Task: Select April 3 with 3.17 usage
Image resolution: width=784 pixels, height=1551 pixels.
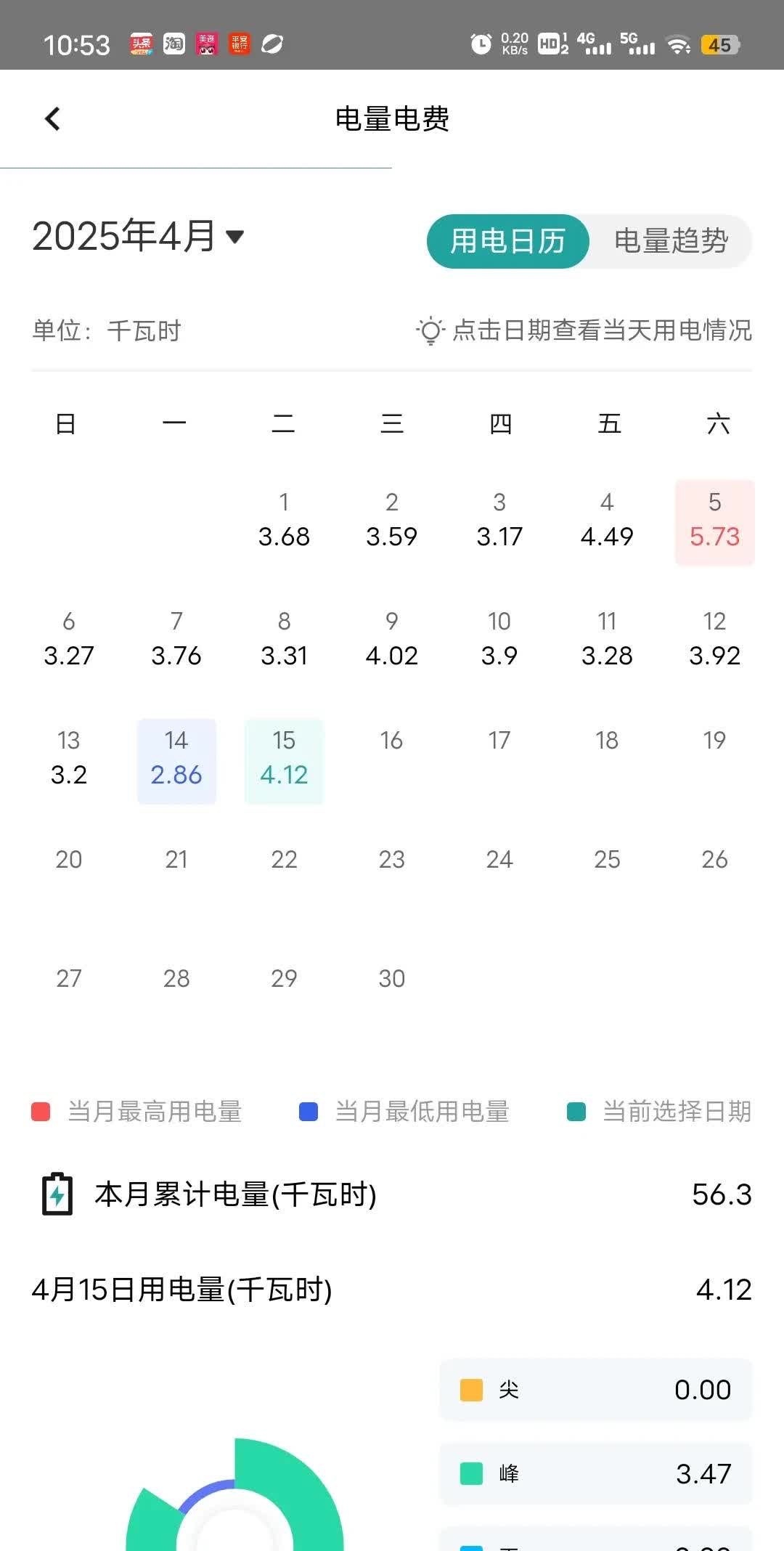Action: pos(499,521)
